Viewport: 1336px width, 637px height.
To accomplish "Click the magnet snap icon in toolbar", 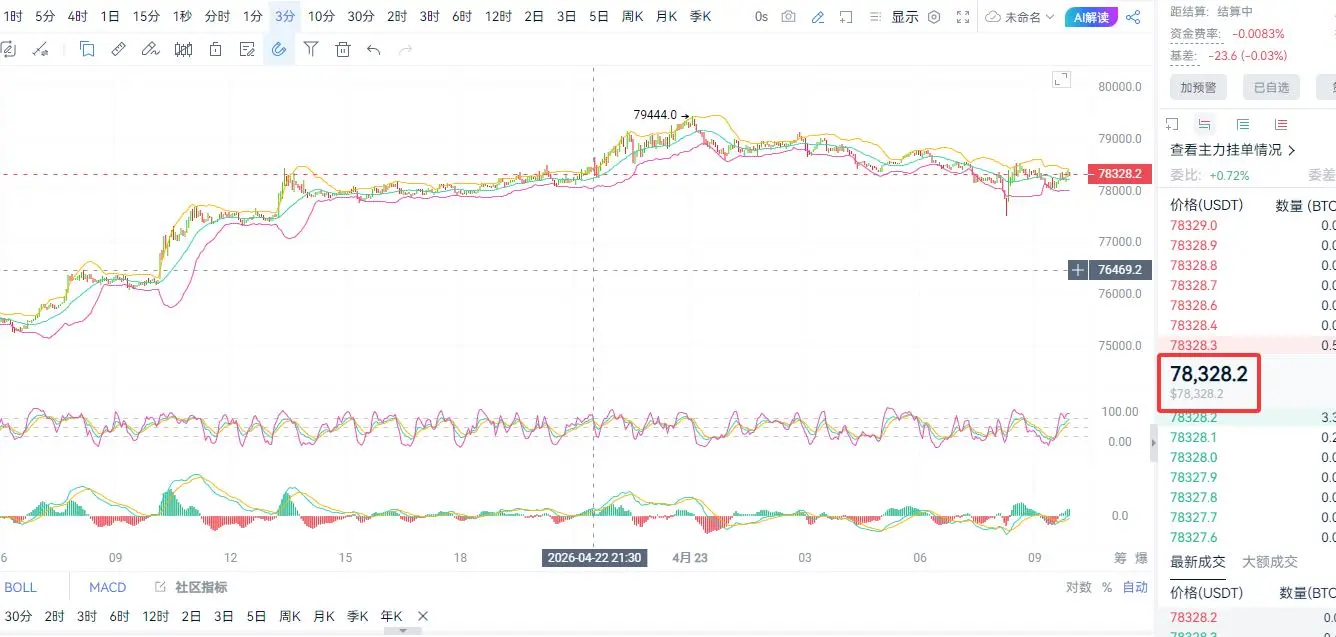I will 279,49.
